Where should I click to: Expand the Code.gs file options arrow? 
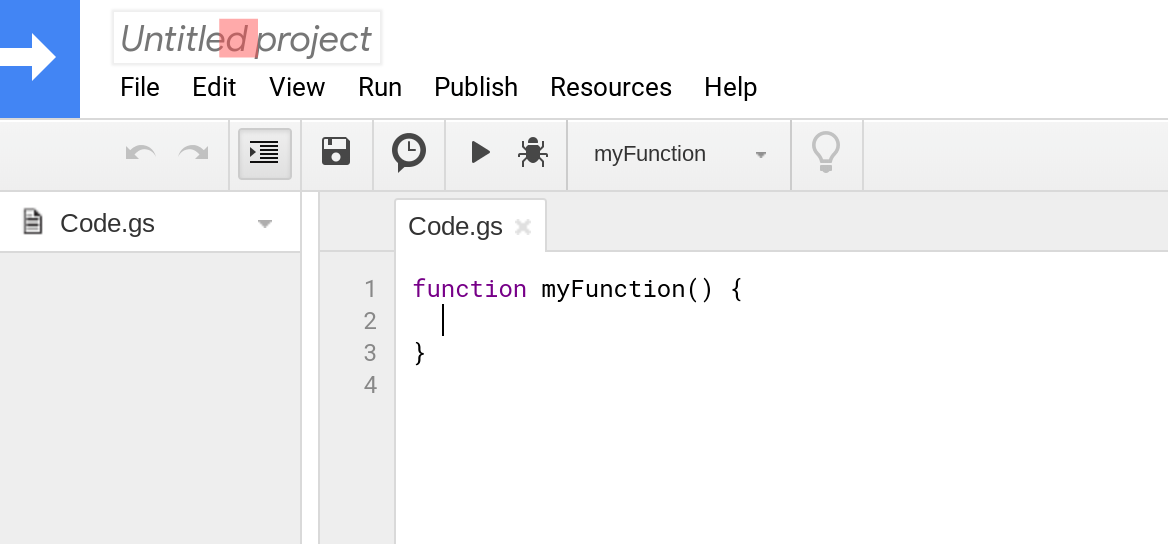click(264, 224)
